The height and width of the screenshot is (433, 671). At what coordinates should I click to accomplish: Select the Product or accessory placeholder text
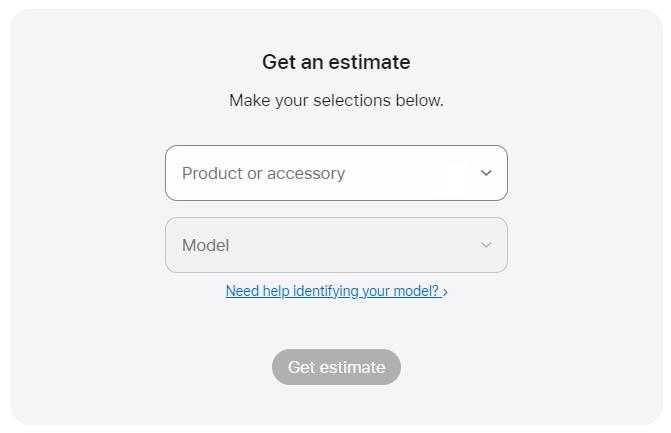coord(263,173)
